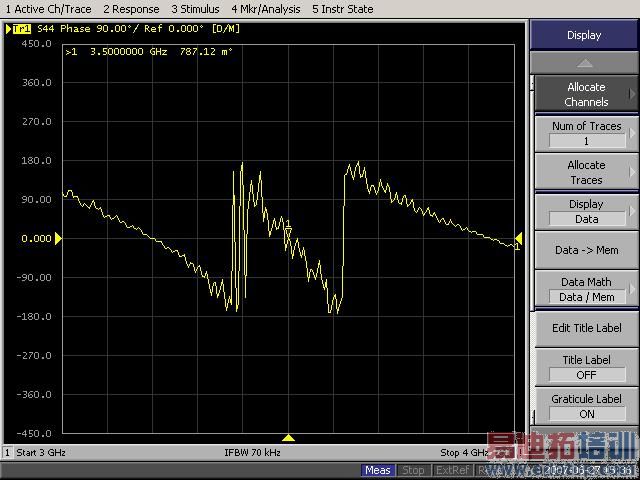640x480 pixels.
Task: Click the softkey menu scrollbar
Action: (532, 249)
